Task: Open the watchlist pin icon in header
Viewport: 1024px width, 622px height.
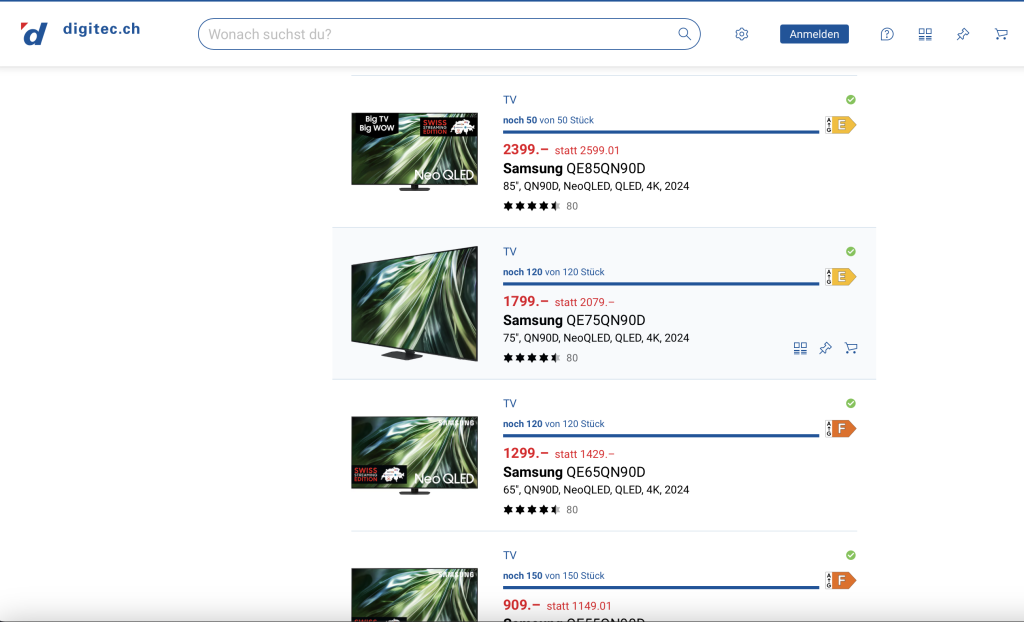Action: click(963, 34)
